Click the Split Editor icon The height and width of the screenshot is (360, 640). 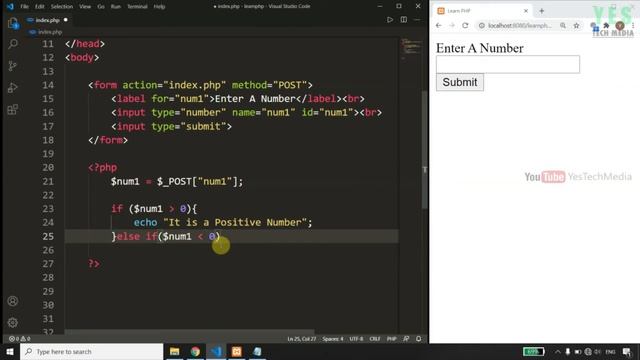404,20
